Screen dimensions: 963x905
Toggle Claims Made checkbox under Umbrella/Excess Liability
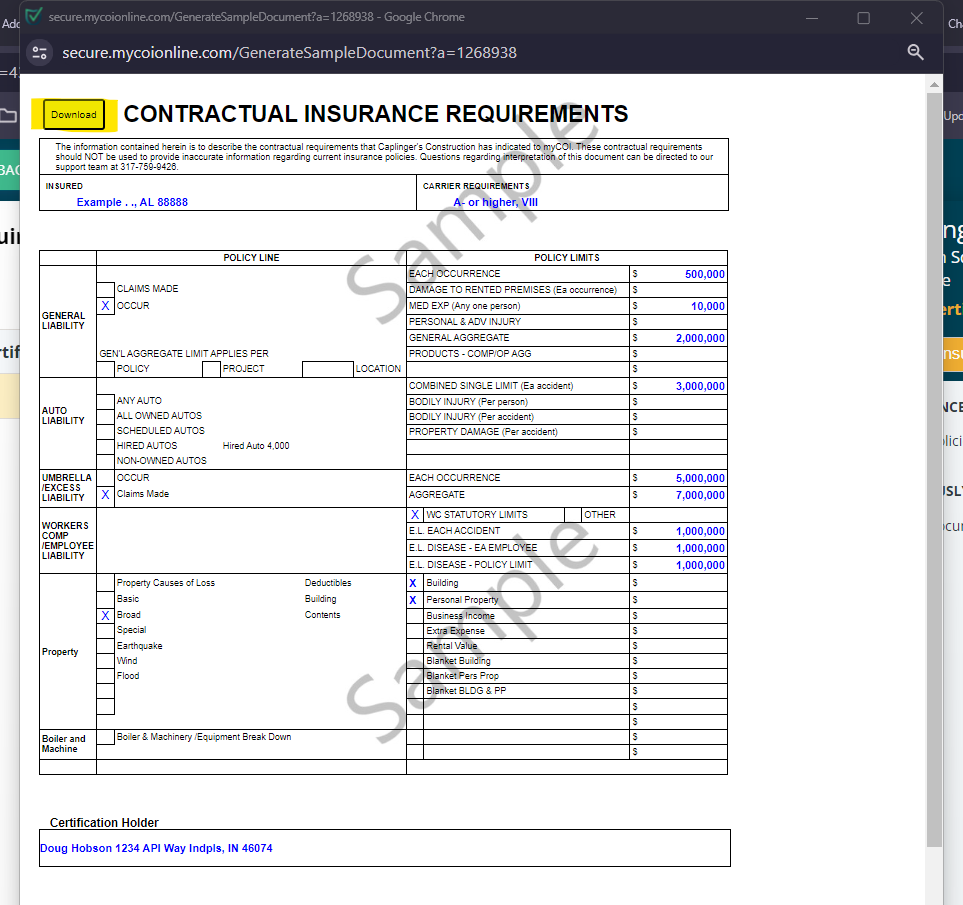105,494
